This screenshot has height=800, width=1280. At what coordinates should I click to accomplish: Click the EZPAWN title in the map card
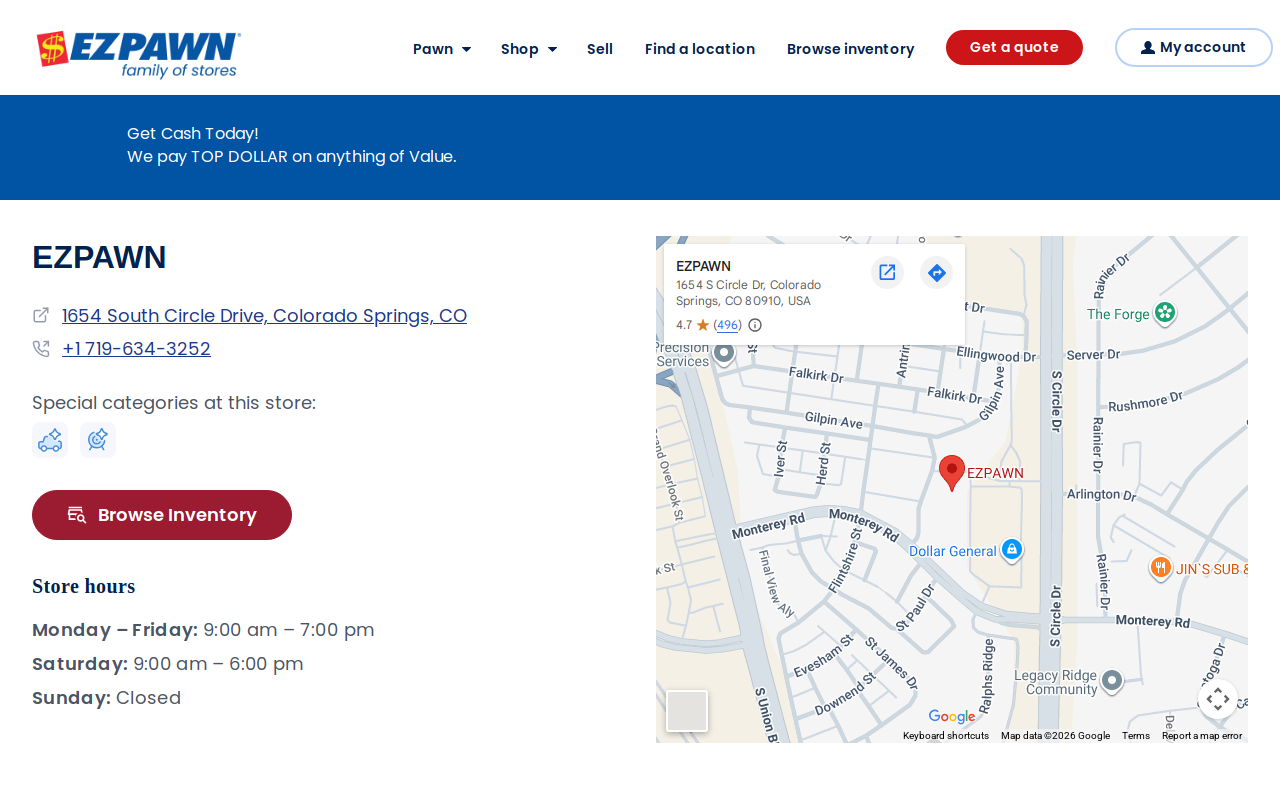point(704,266)
